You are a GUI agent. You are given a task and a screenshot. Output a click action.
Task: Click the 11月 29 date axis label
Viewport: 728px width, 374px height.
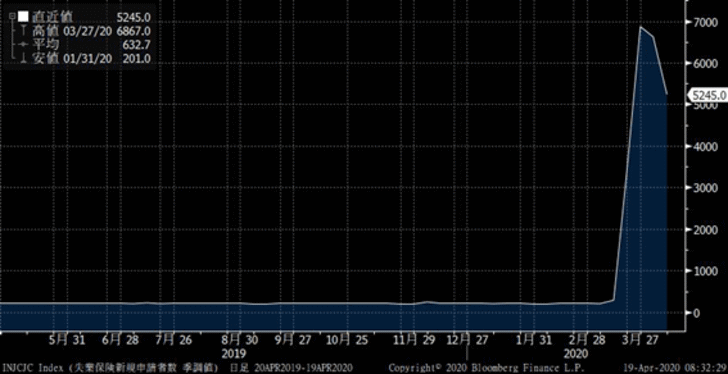click(415, 341)
